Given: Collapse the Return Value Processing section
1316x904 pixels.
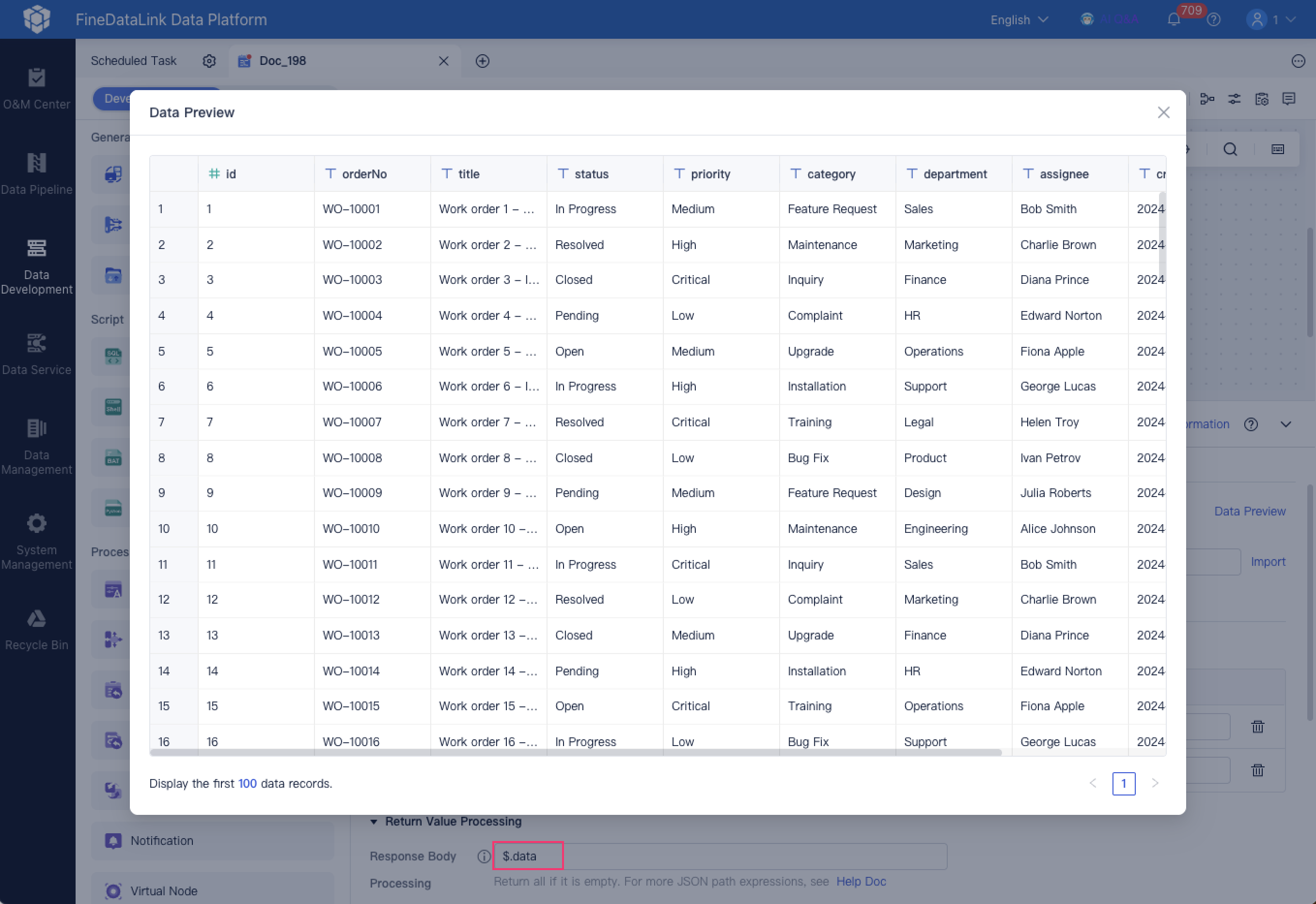Looking at the screenshot, I should [373, 821].
